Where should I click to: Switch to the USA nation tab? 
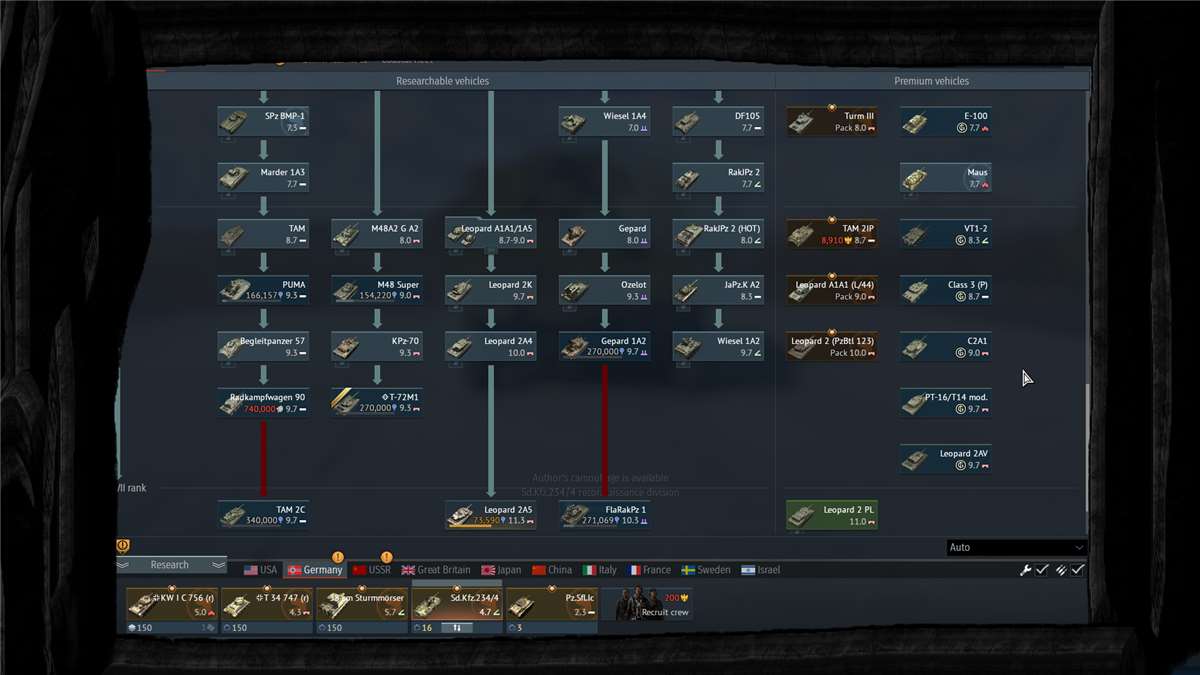[260, 570]
